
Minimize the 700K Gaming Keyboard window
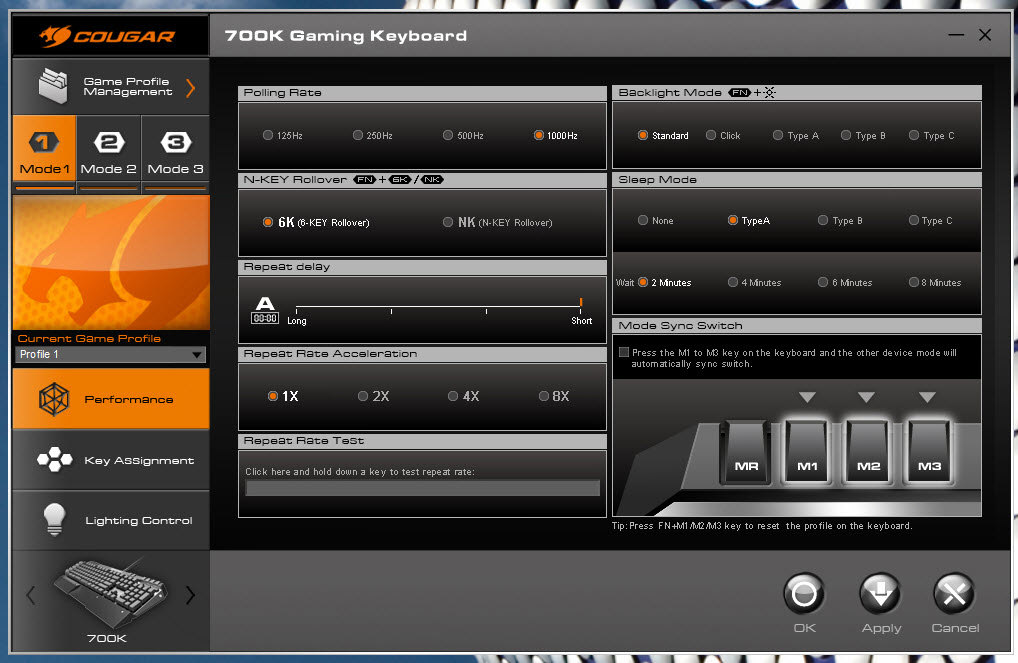coord(956,35)
